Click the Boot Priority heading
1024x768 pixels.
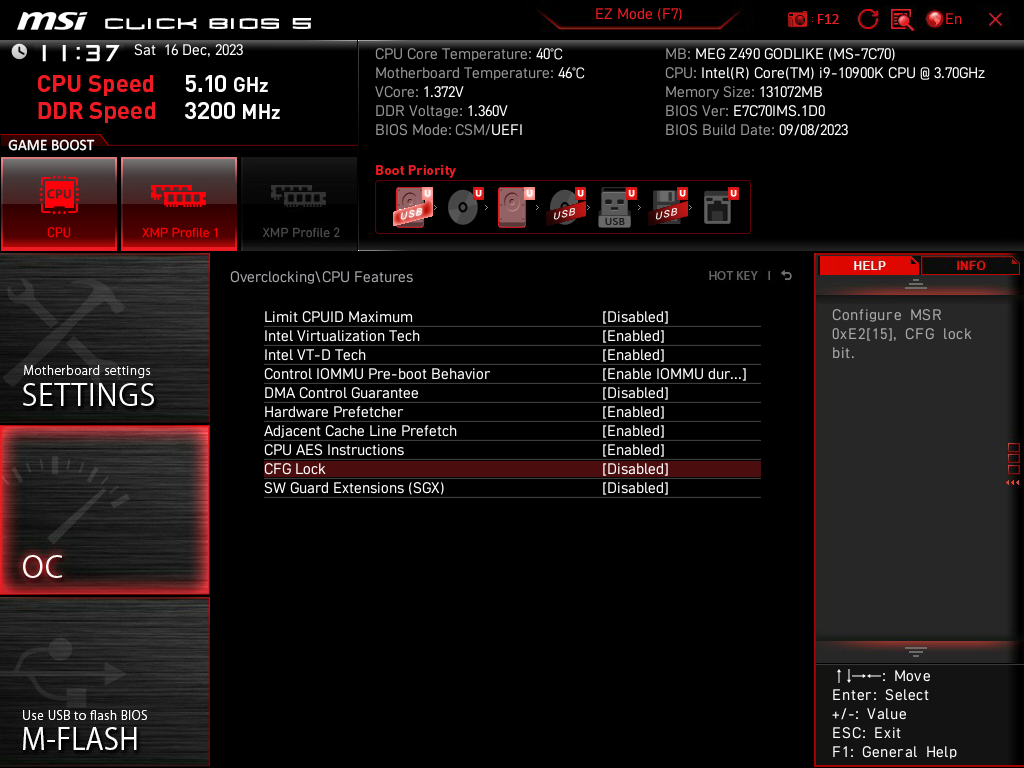coord(415,170)
